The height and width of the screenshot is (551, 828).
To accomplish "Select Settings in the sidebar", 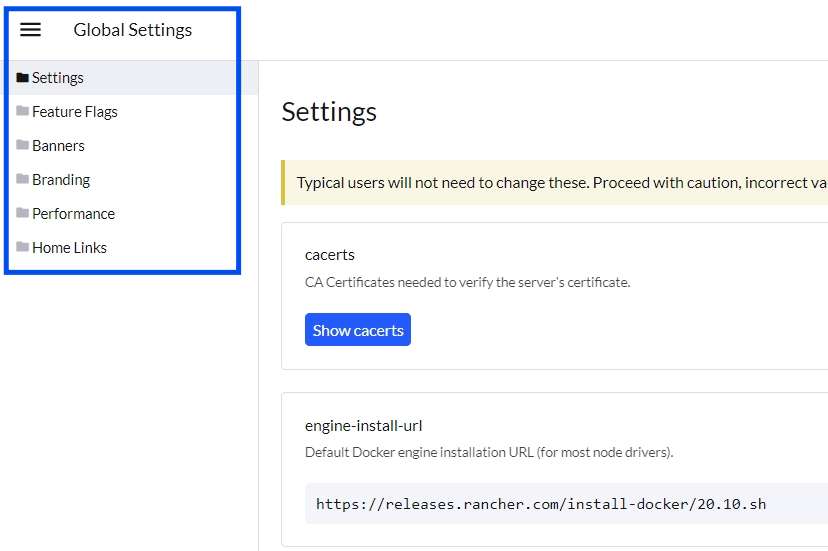I will 58,78.
